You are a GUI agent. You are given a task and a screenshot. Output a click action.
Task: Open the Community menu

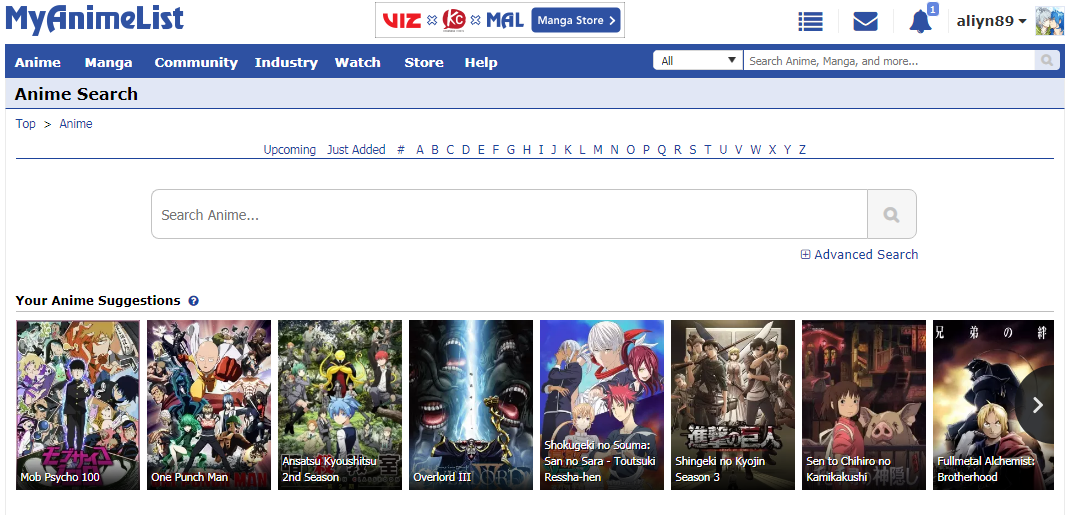tap(196, 62)
